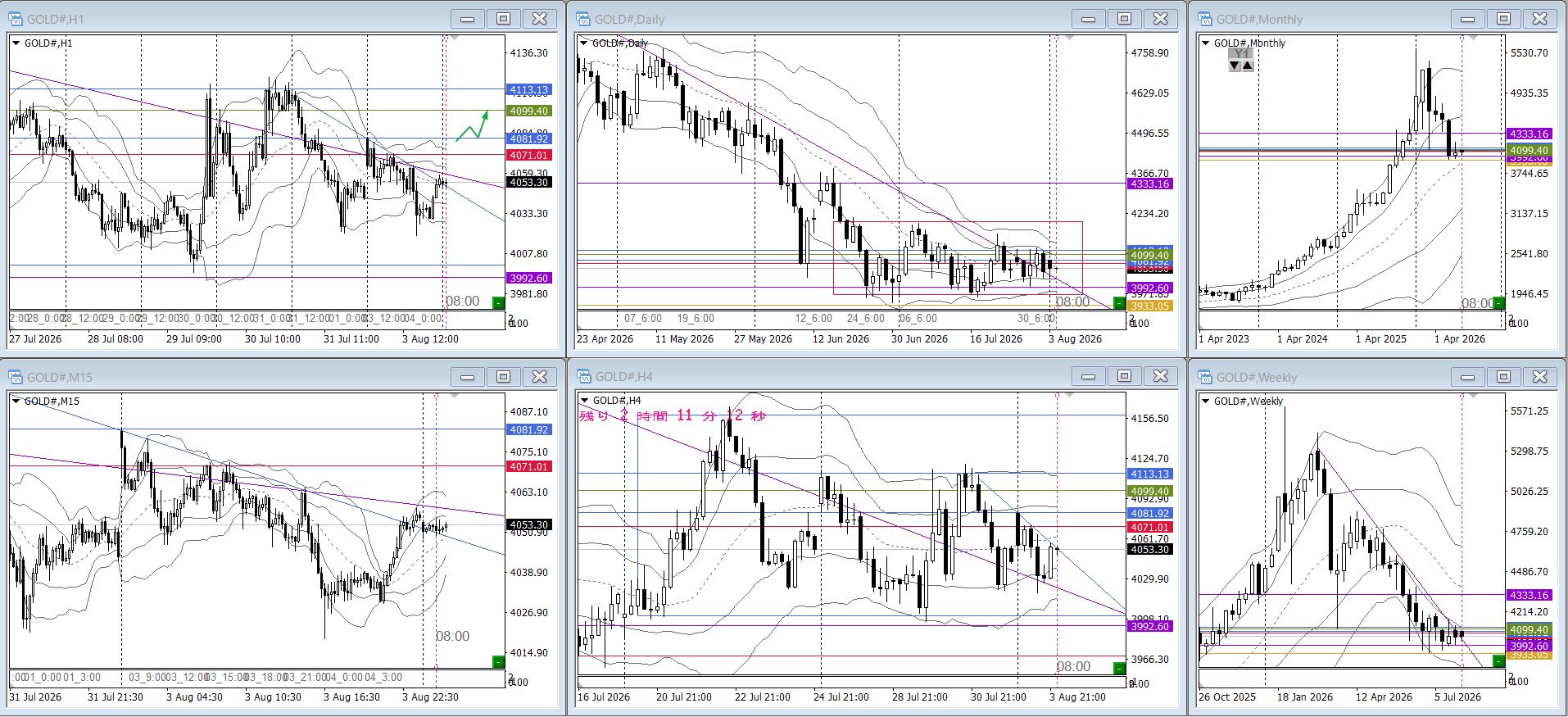Maximize the GOLD#,M15 chart window
Viewport: 1568px width, 717px height.
pyautogui.click(x=504, y=377)
